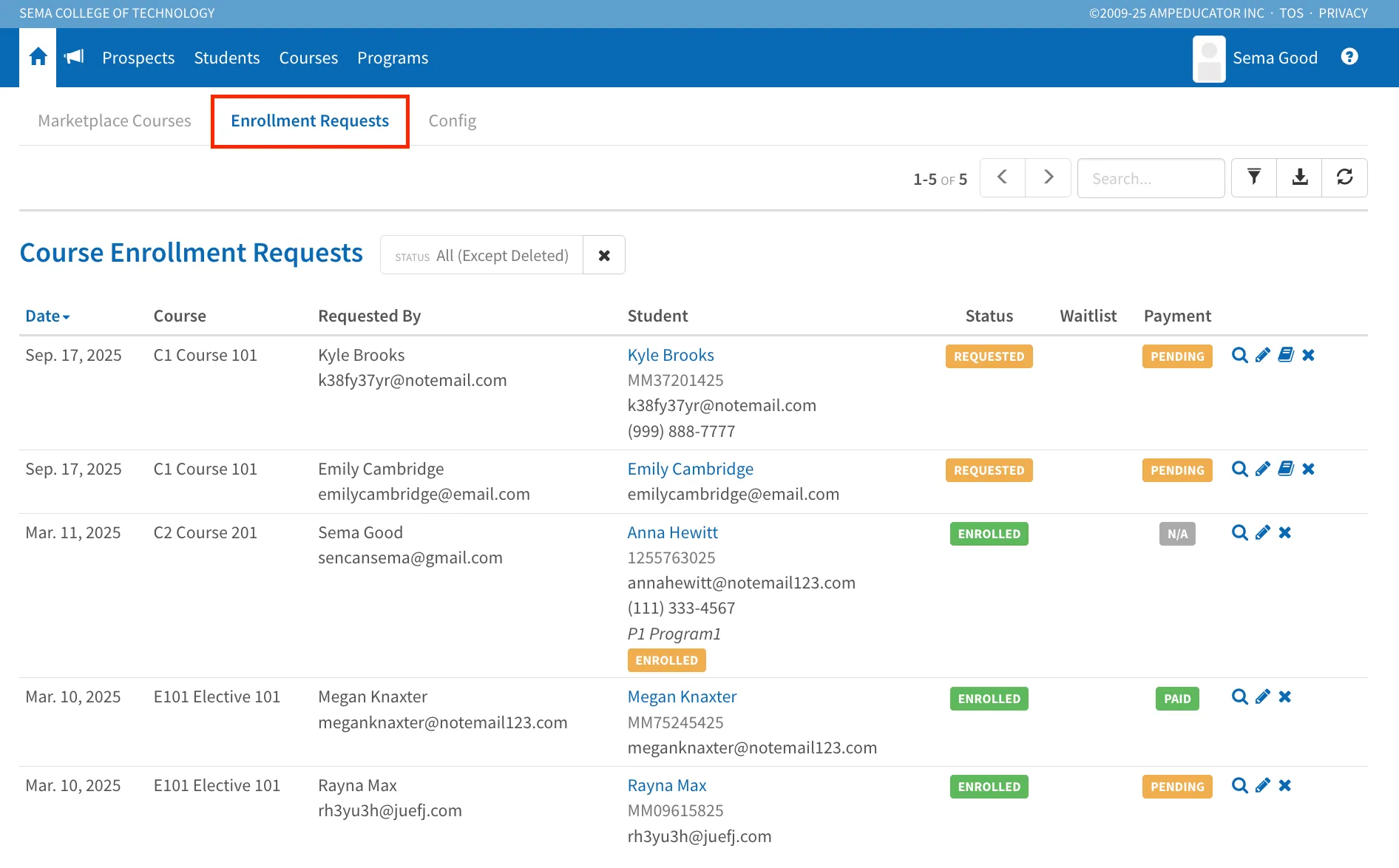Open Anna Hewitt student profile link
1399x868 pixels.
673,533
